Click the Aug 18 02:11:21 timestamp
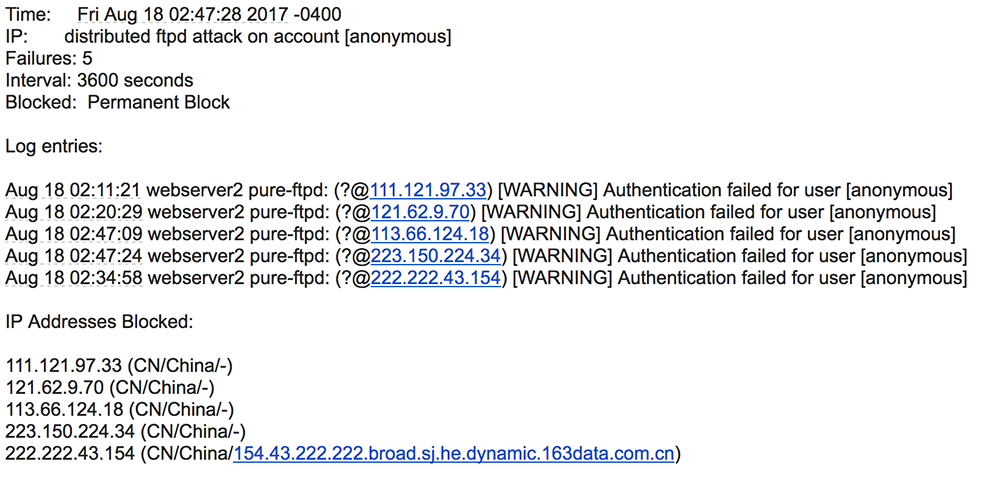Viewport: 1000px width, 478px height. click(x=74, y=191)
